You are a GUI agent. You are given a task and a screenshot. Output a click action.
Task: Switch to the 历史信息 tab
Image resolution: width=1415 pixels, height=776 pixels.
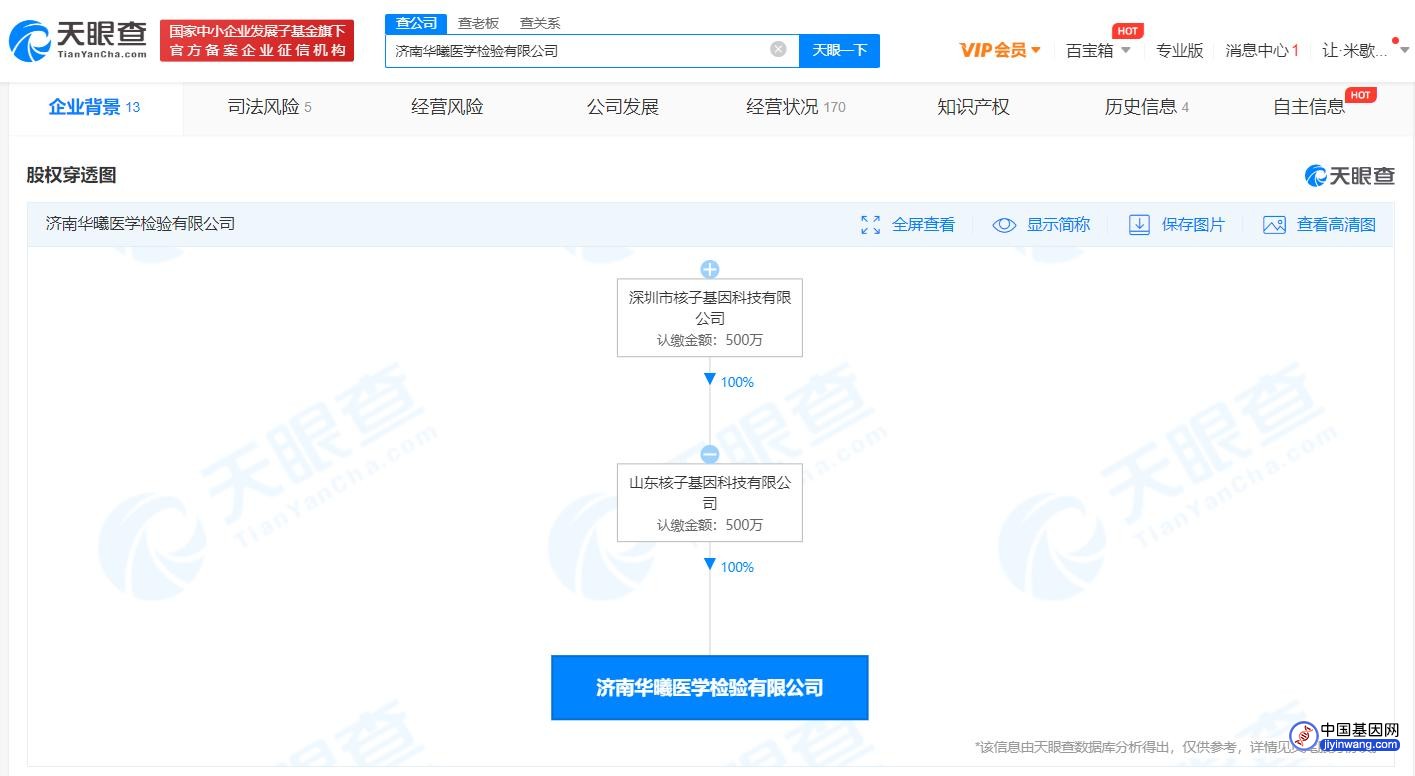pos(1147,107)
